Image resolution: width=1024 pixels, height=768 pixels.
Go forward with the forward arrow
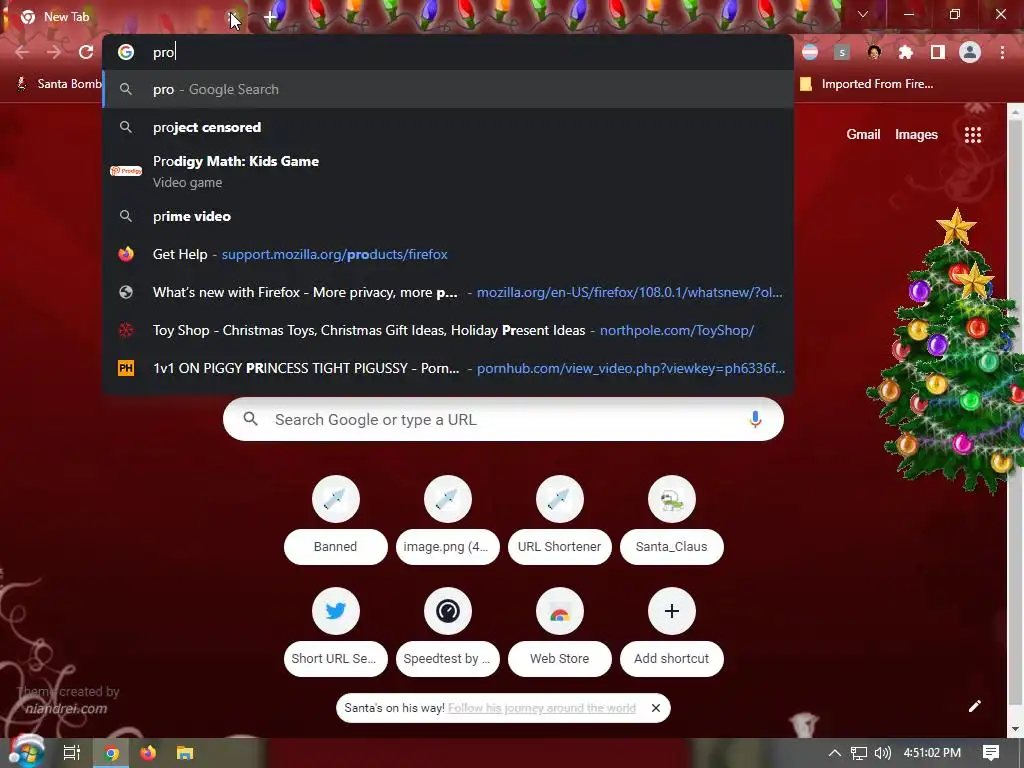(x=54, y=52)
